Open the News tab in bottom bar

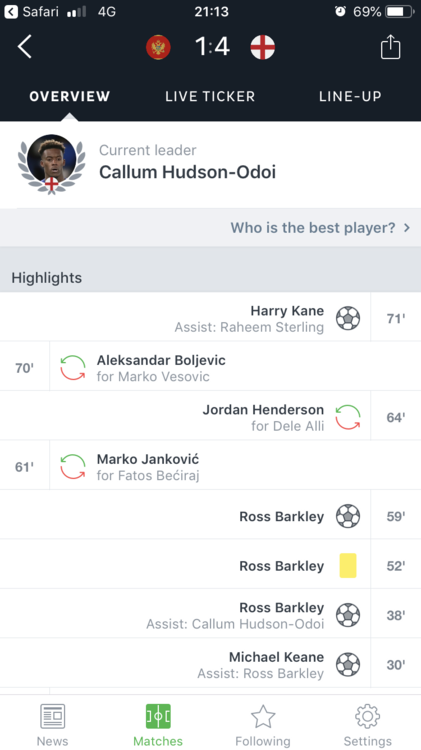(x=52, y=725)
